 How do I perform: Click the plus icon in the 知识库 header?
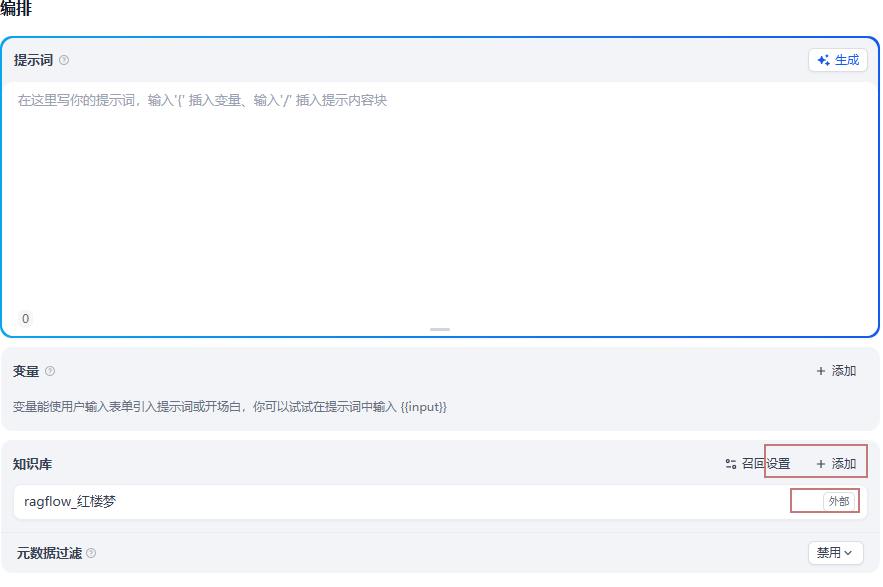tap(822, 462)
